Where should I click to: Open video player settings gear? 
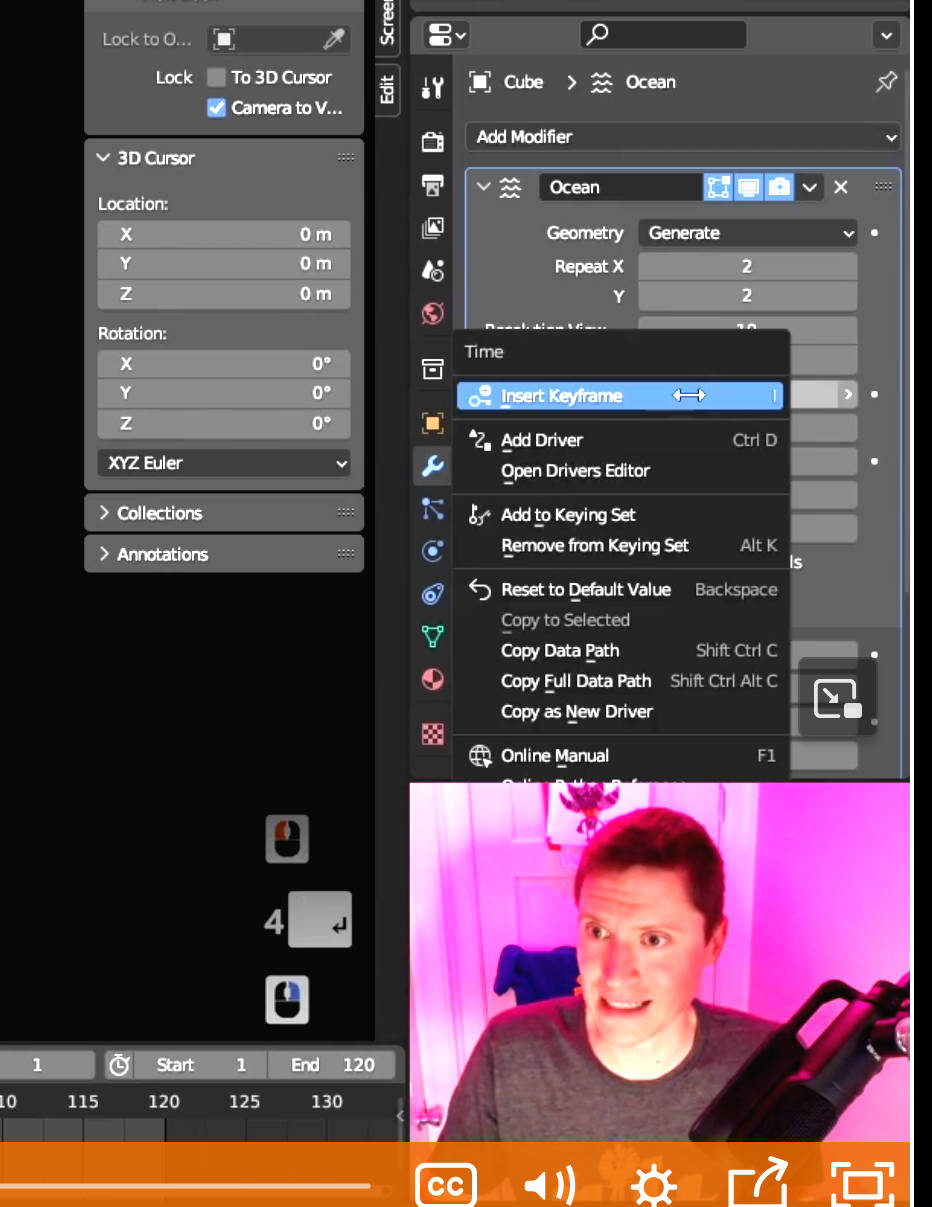(654, 1187)
